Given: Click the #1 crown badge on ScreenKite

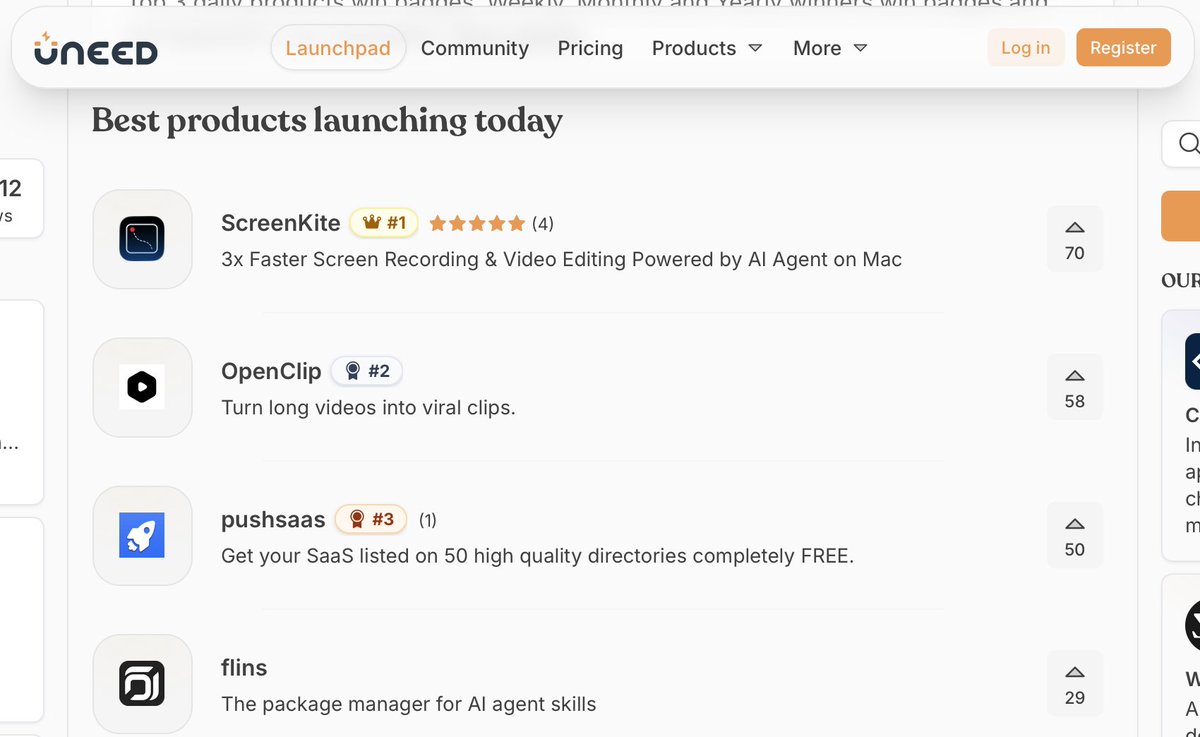Looking at the screenshot, I should click(x=384, y=223).
